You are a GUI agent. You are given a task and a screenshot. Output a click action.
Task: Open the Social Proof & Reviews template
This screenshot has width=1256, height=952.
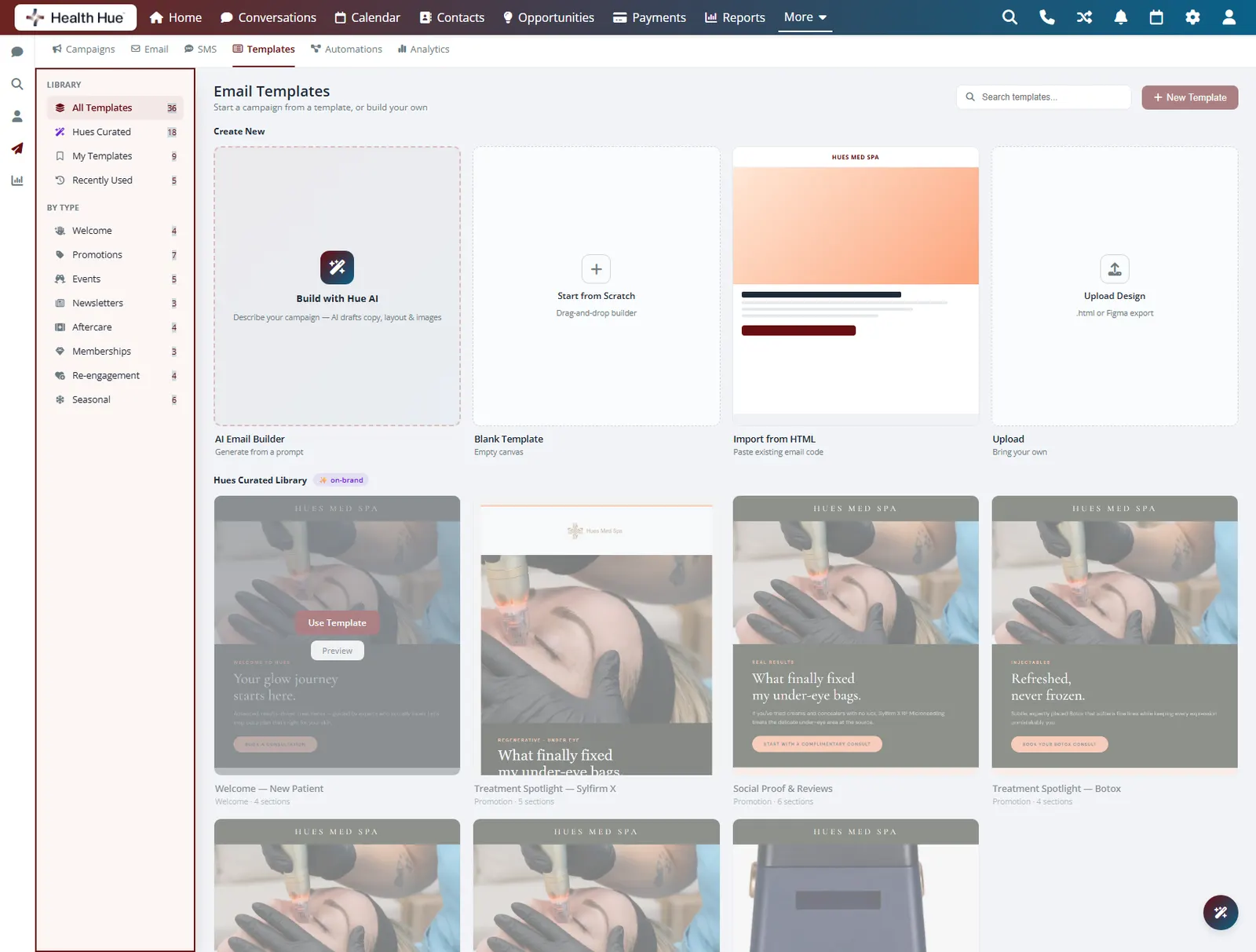(856, 636)
